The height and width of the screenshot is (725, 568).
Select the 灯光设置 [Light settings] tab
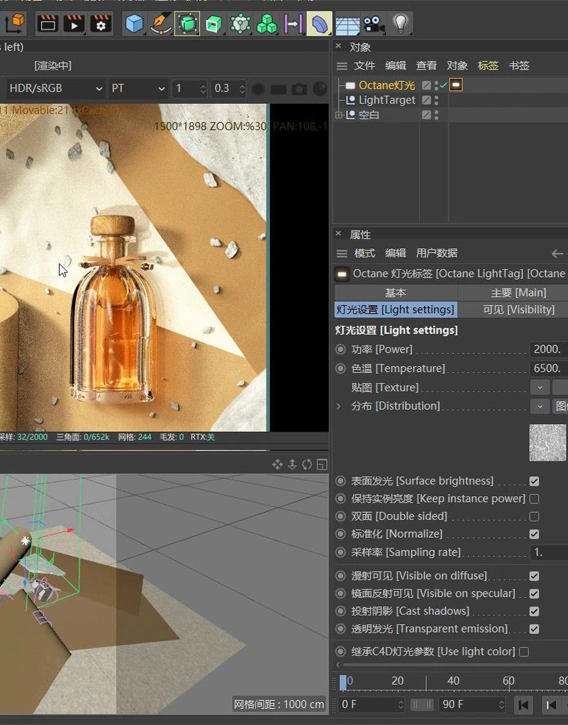point(395,310)
